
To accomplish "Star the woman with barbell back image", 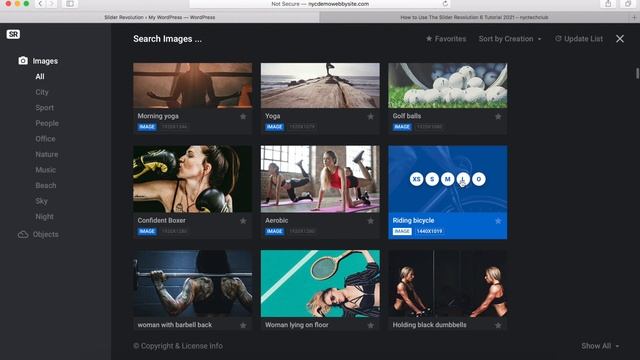I will pyautogui.click(x=243, y=325).
